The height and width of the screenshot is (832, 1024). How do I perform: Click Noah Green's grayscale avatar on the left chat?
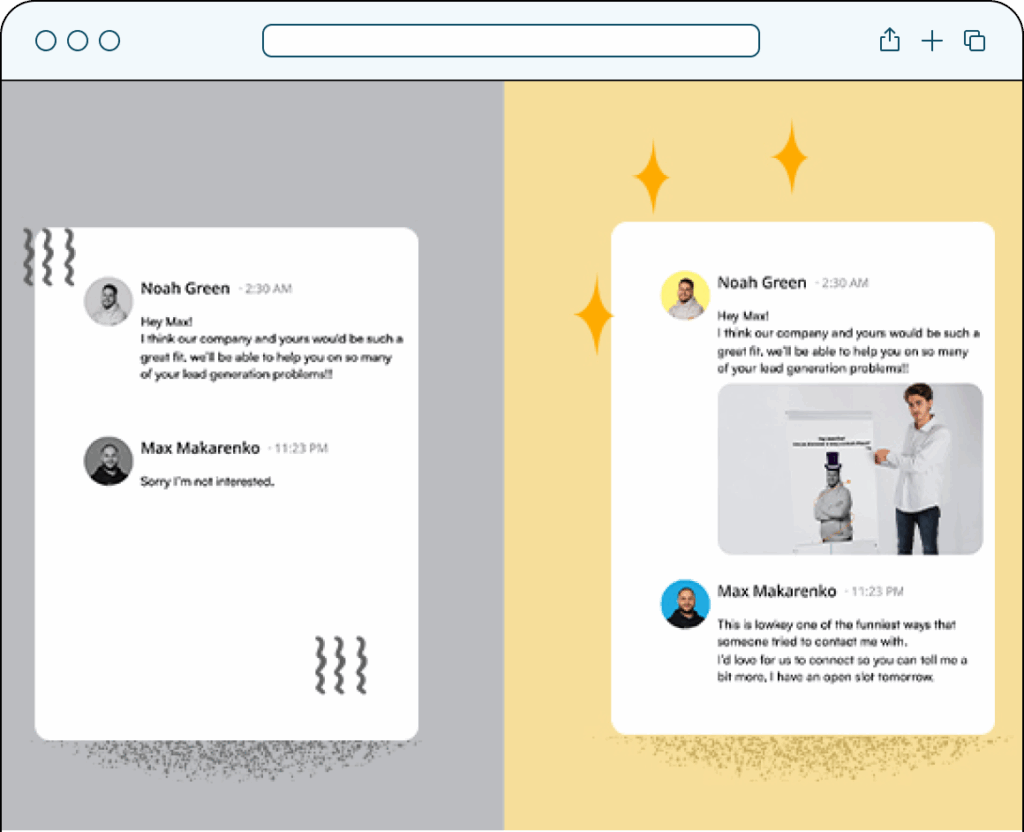pos(108,300)
